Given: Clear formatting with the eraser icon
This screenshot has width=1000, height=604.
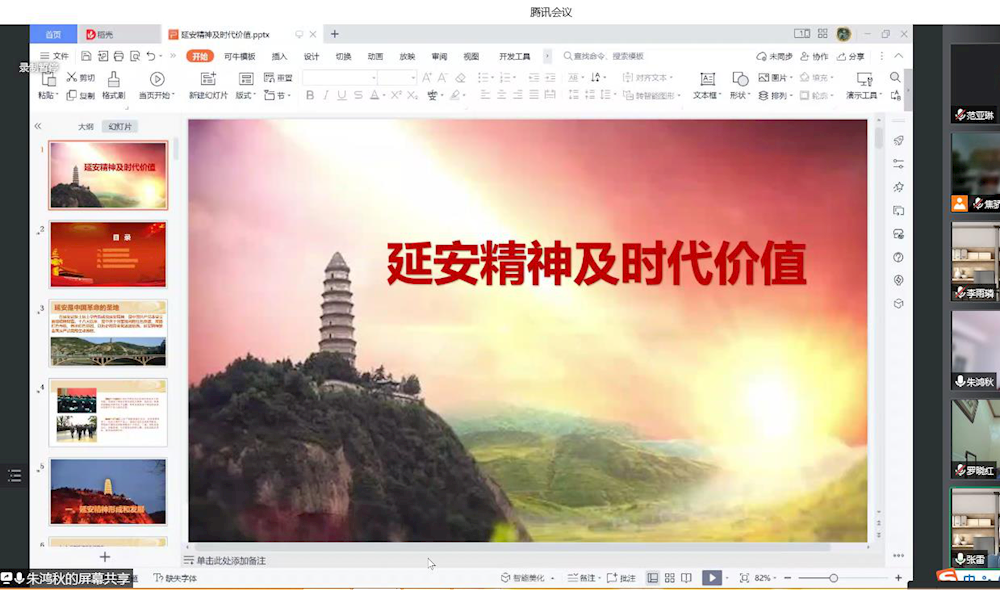Looking at the screenshot, I should [x=460, y=78].
